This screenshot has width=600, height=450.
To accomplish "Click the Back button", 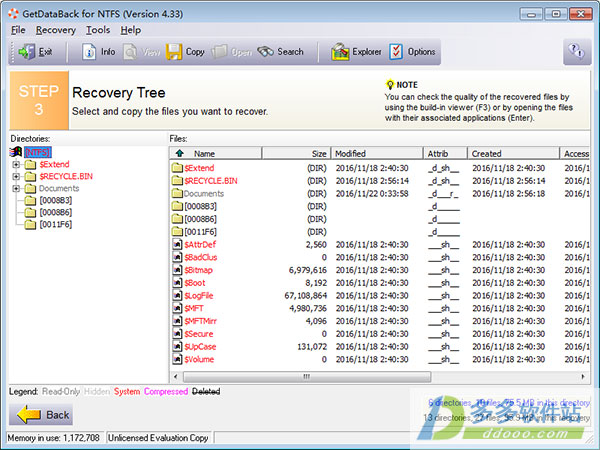I will [x=41, y=414].
